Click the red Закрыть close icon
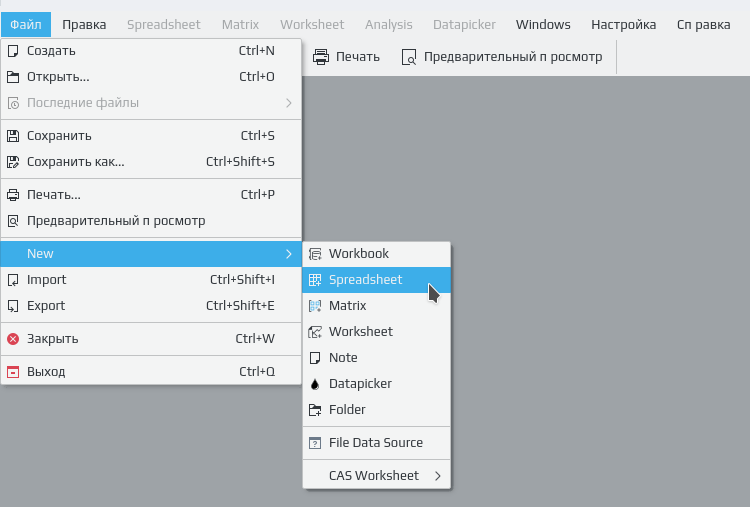The height and width of the screenshot is (507, 750). (x=13, y=339)
